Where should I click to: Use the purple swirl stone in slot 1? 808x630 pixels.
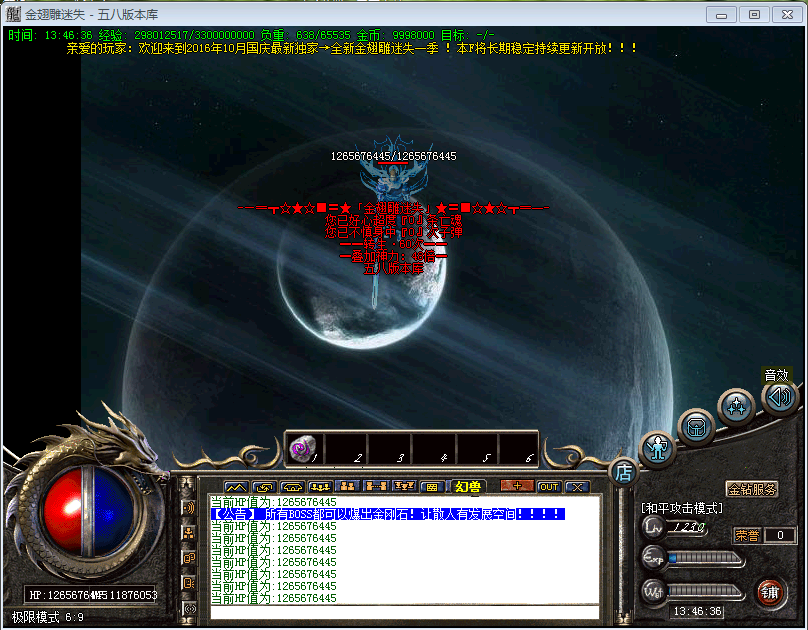click(304, 449)
